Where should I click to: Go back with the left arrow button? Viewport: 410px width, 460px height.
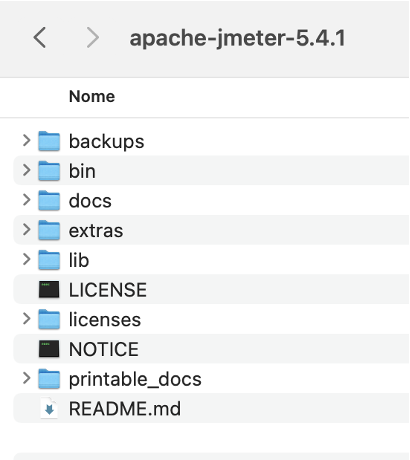[40, 38]
